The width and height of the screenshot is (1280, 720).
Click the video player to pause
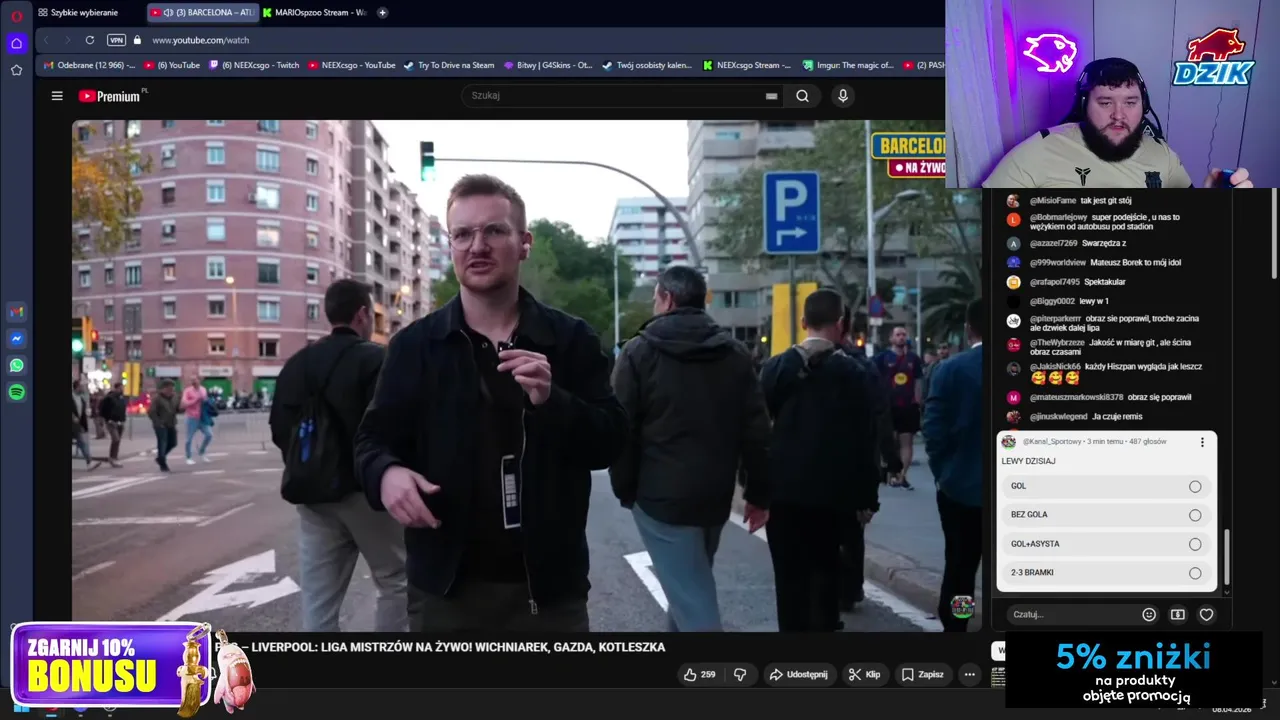click(526, 375)
